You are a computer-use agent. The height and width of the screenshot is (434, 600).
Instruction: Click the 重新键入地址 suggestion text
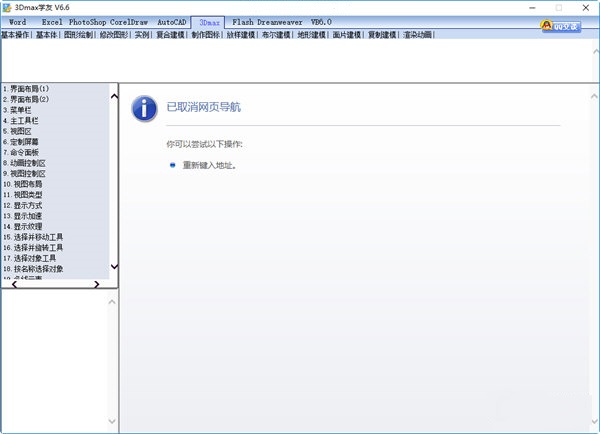210,165
